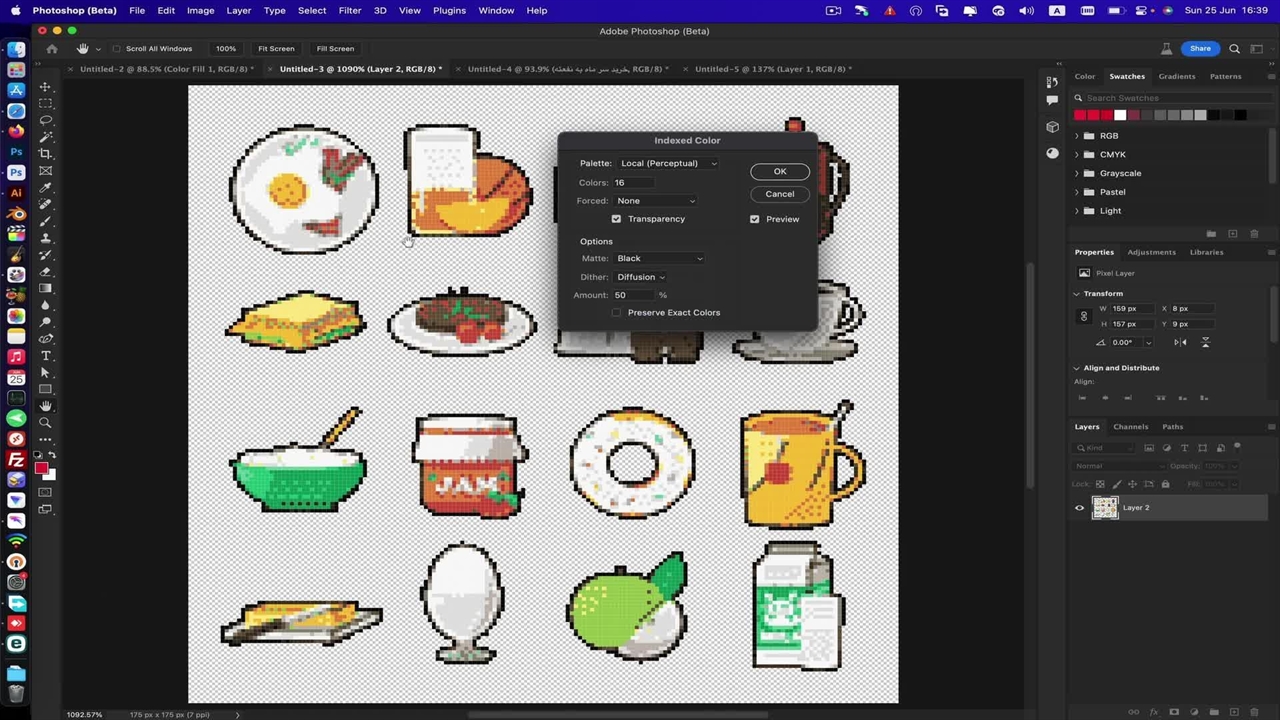Select the Type tool
The image size is (1280, 720).
(x=45, y=355)
